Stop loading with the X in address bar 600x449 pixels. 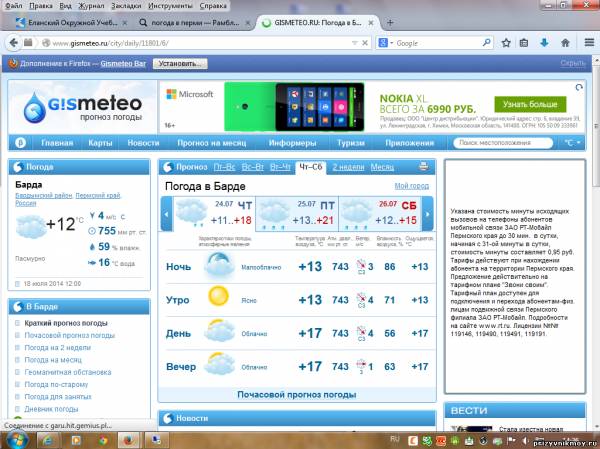[x=365, y=43]
